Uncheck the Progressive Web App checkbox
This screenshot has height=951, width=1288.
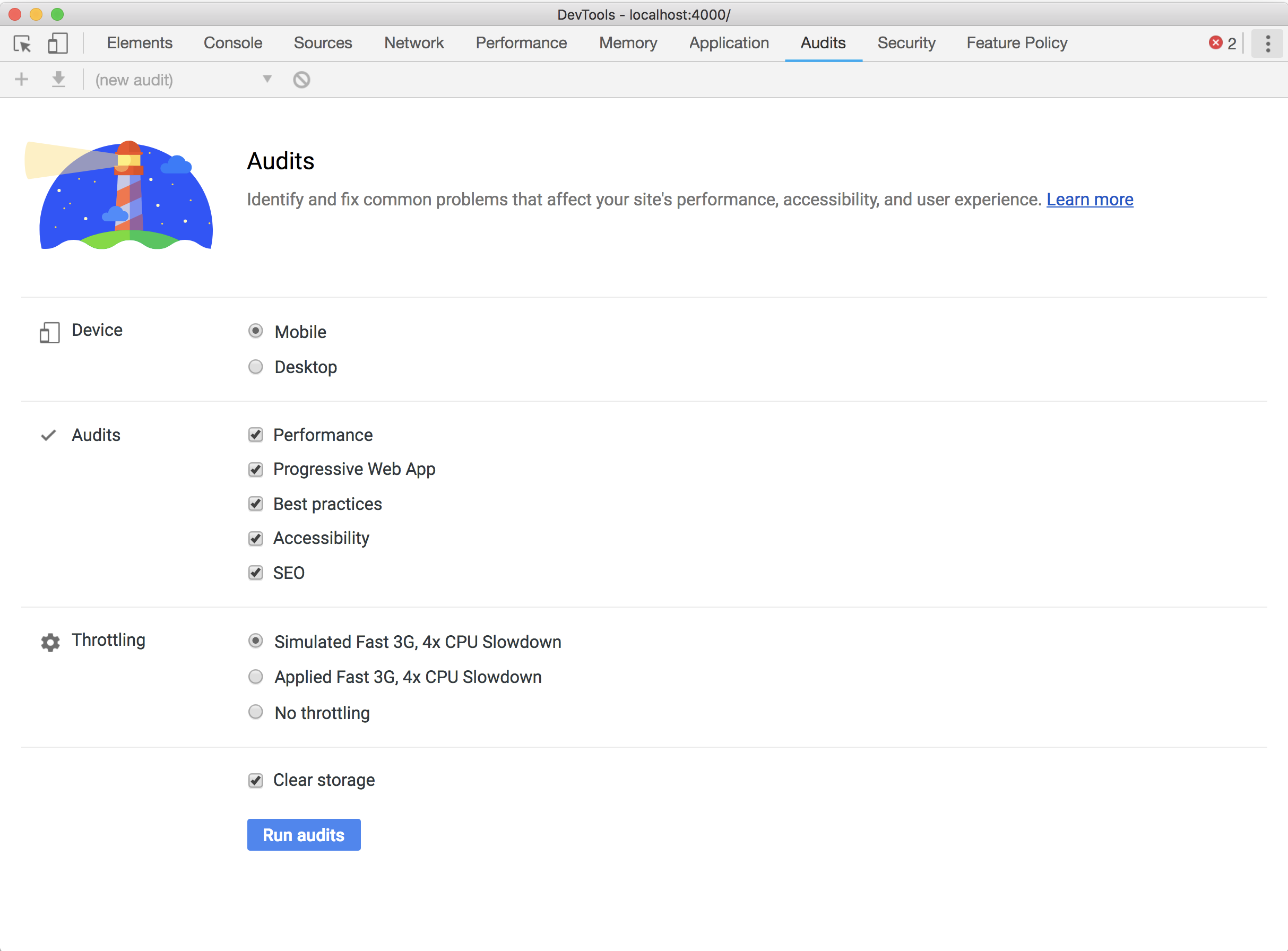pos(255,469)
